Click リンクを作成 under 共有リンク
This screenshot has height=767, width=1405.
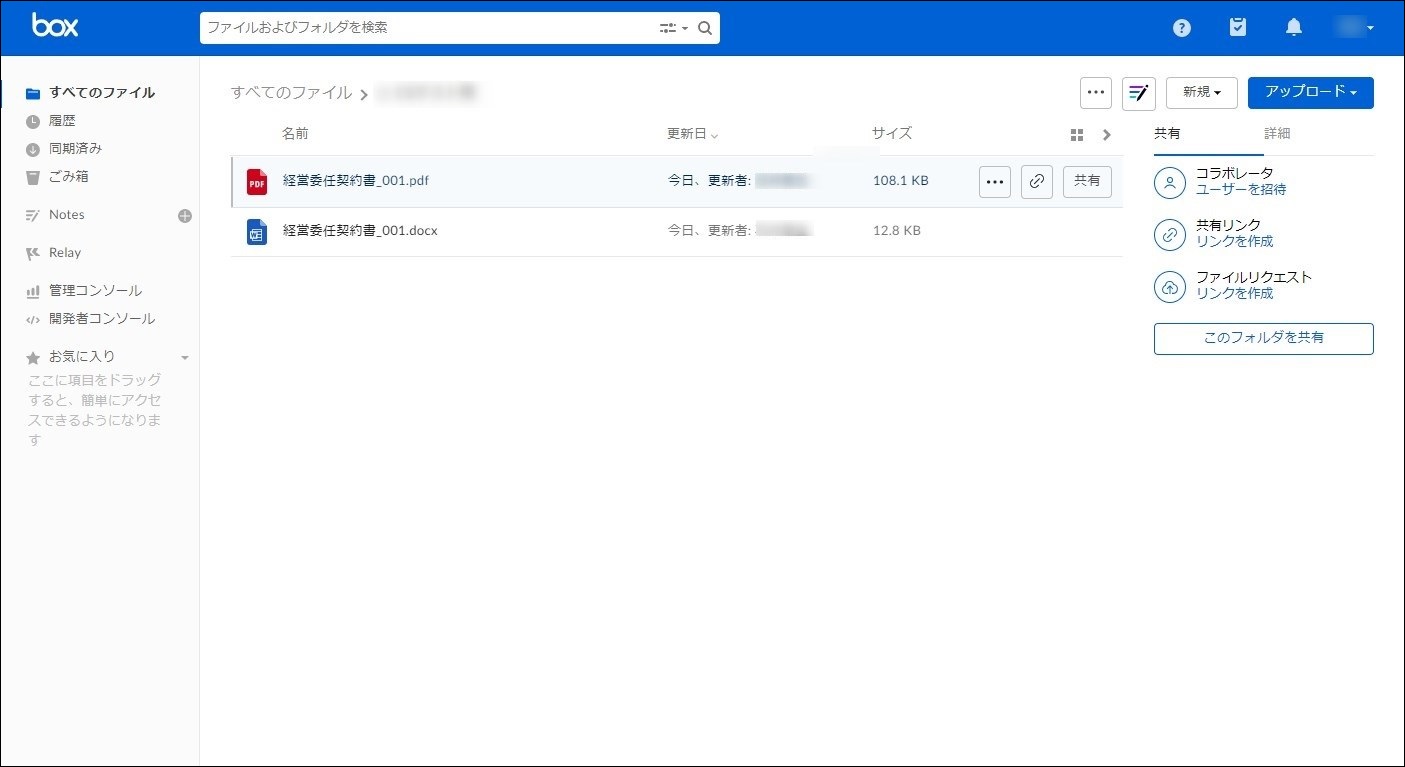coord(1235,242)
